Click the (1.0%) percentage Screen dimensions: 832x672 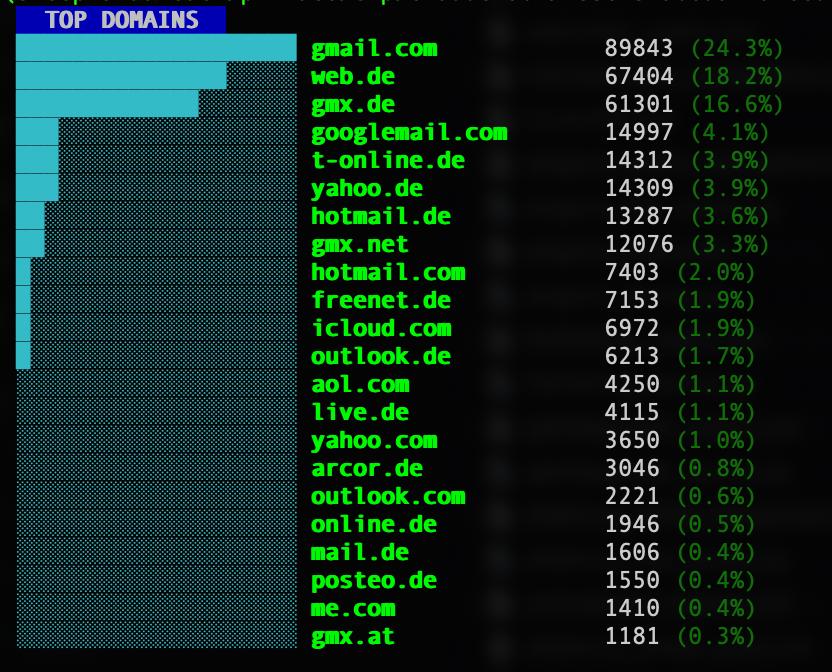click(x=716, y=440)
